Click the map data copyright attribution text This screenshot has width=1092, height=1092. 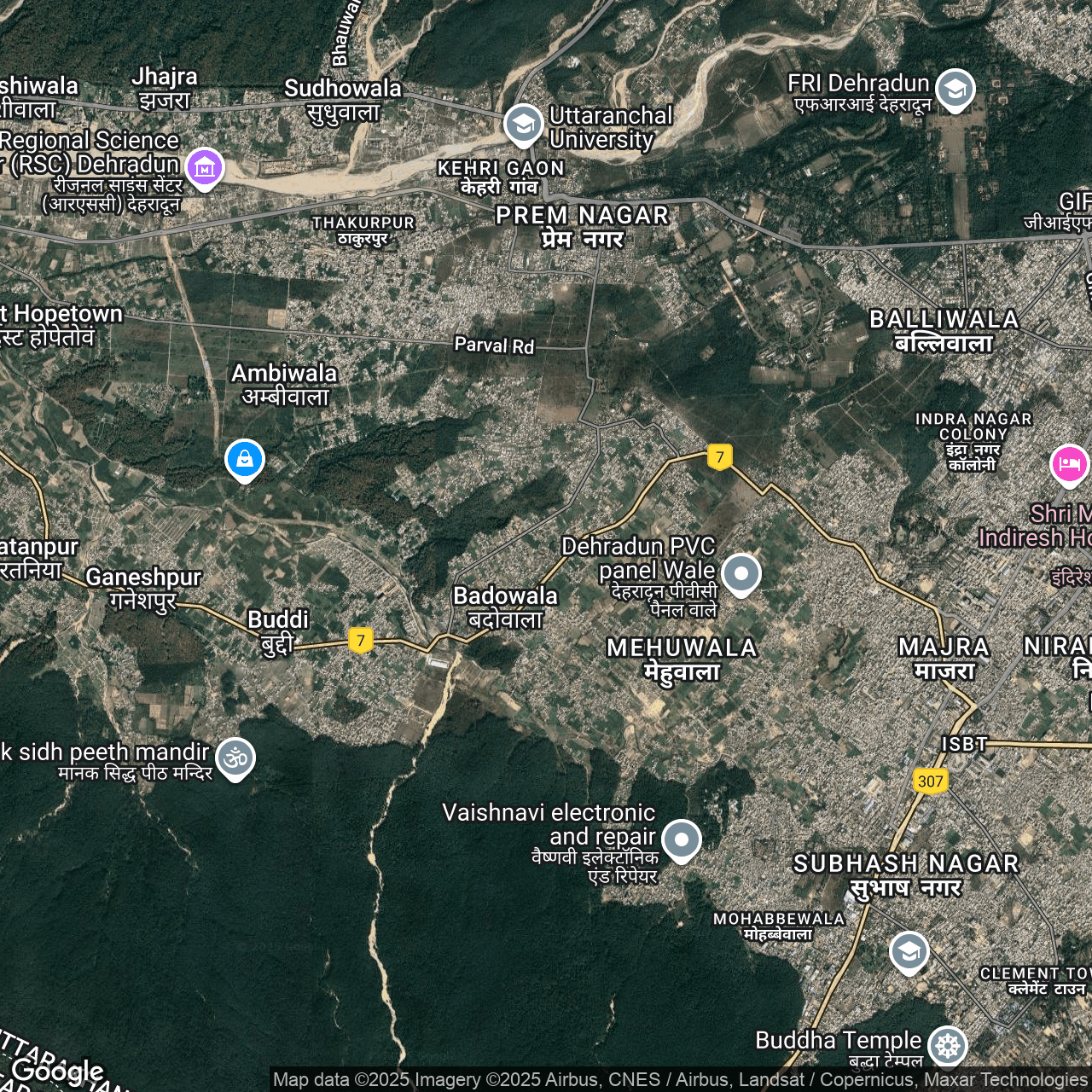coord(679,1080)
